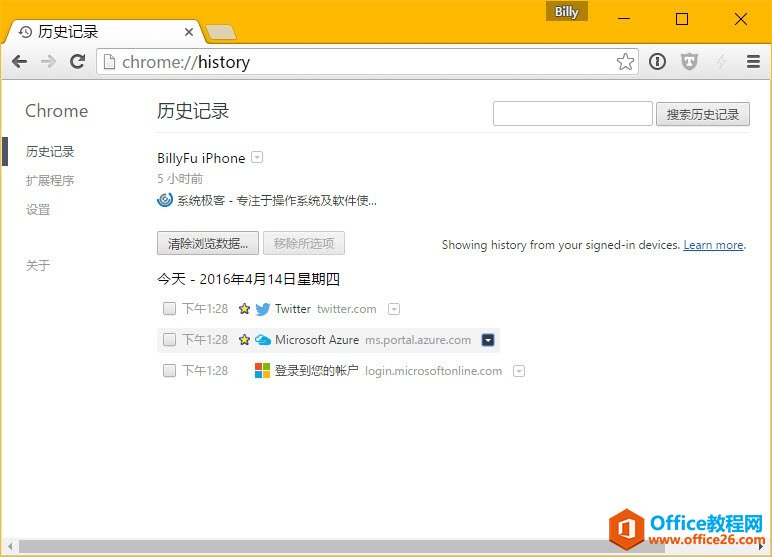Click the shield extension icon
Viewport: 772px width, 557px height.
689,62
